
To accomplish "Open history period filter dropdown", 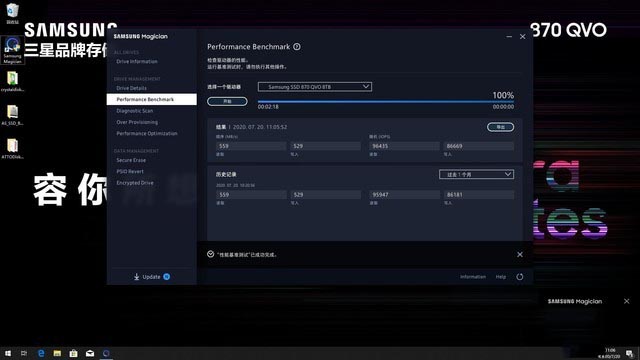I will pos(476,174).
